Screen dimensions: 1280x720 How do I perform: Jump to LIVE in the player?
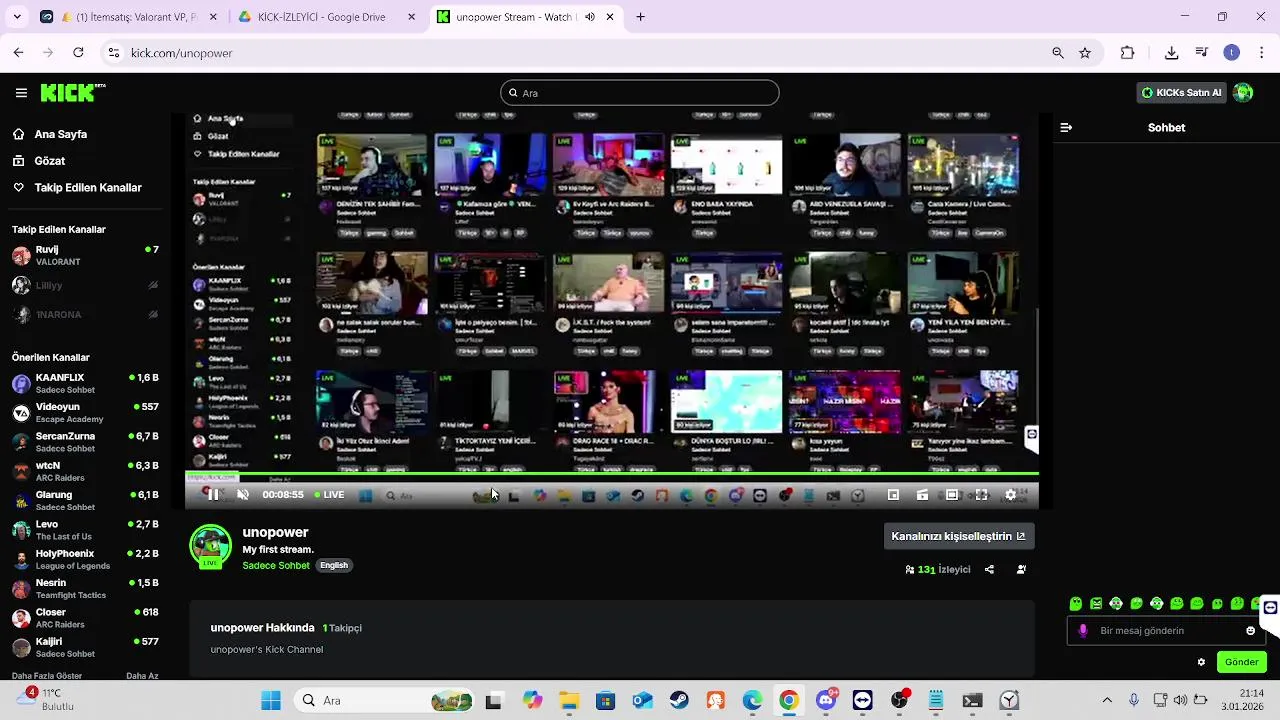click(329, 495)
